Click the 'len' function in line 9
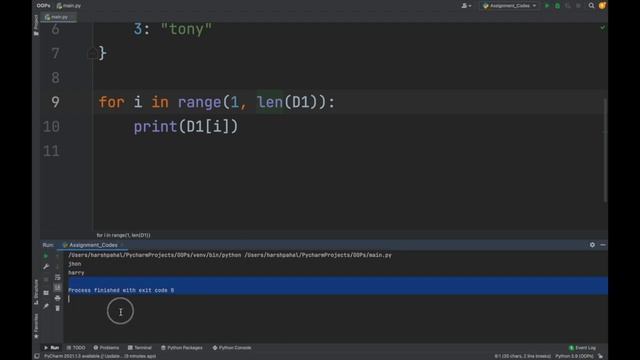 click(270, 102)
